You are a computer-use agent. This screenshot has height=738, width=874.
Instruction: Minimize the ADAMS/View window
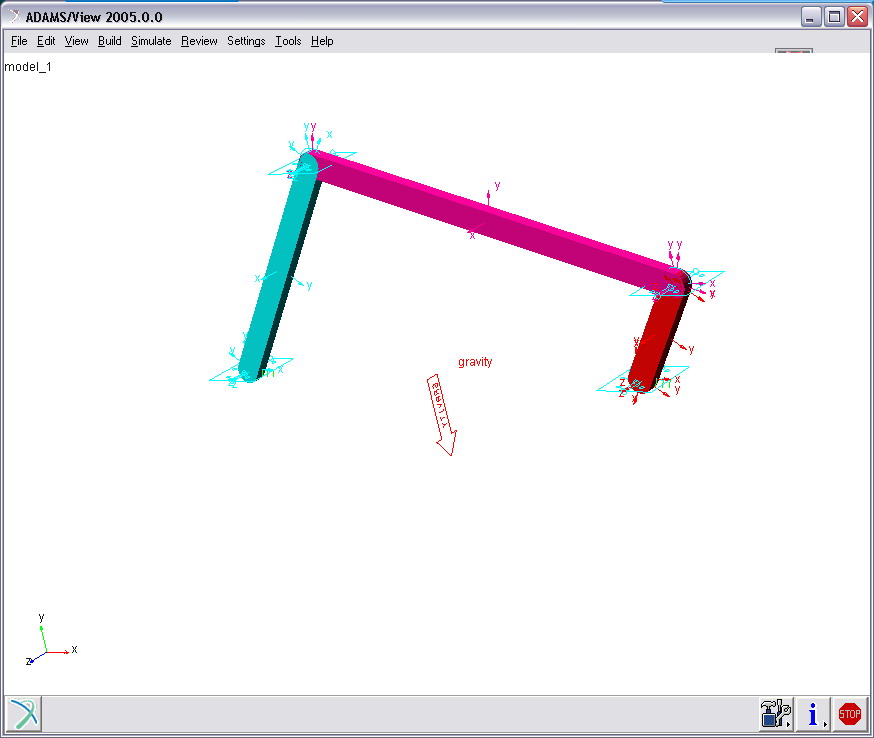810,17
